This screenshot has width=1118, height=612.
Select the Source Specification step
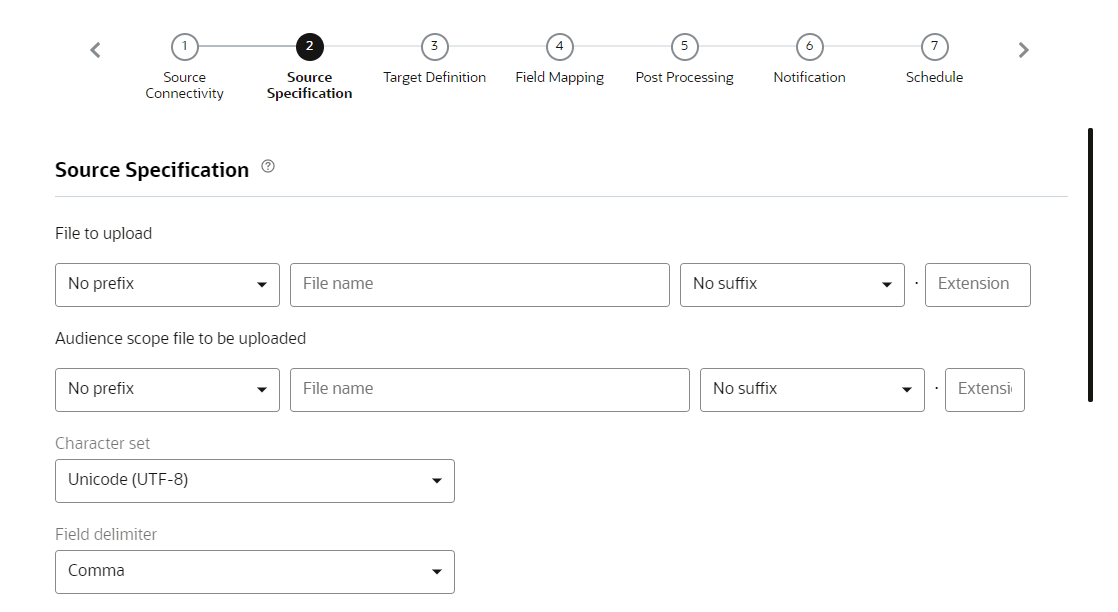coord(310,47)
